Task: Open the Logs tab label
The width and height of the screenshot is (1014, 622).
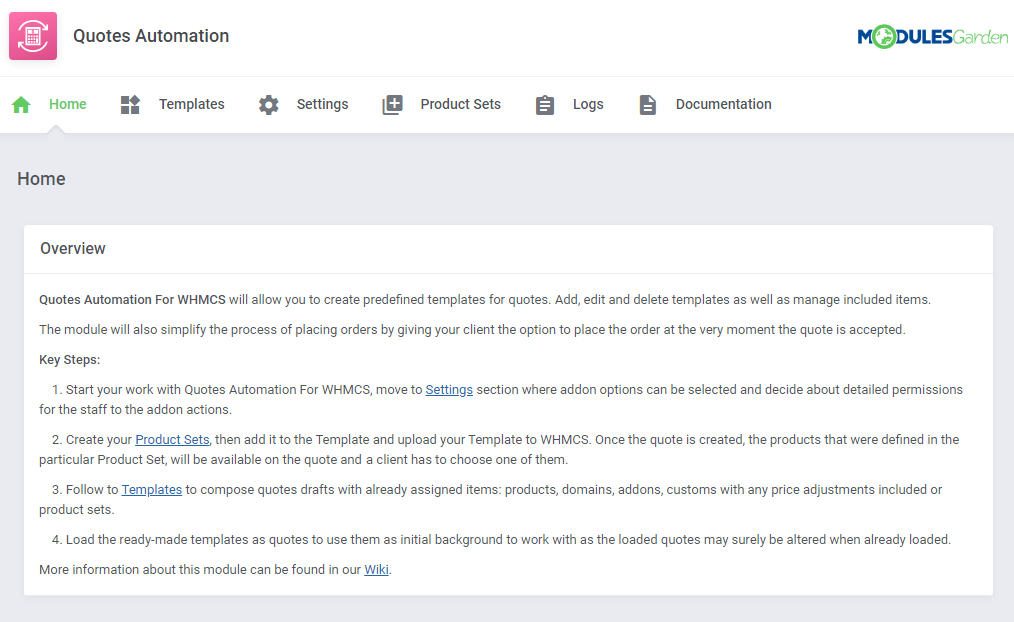Action: (588, 104)
